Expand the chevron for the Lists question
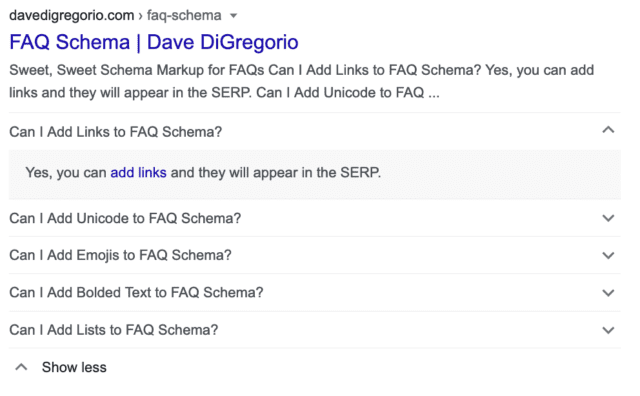The width and height of the screenshot is (640, 396). [x=608, y=330]
